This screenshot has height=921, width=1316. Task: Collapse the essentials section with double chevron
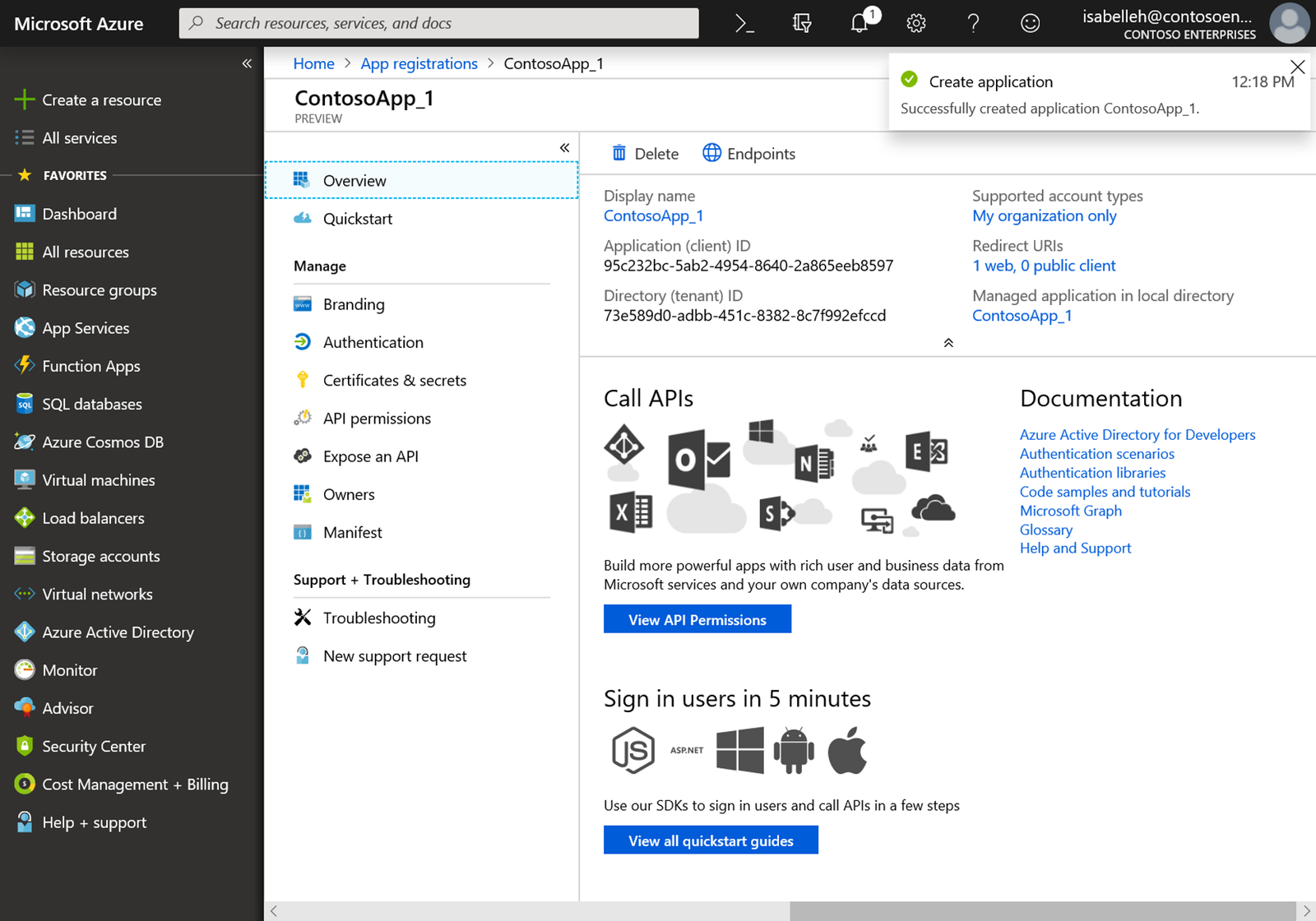coord(948,343)
